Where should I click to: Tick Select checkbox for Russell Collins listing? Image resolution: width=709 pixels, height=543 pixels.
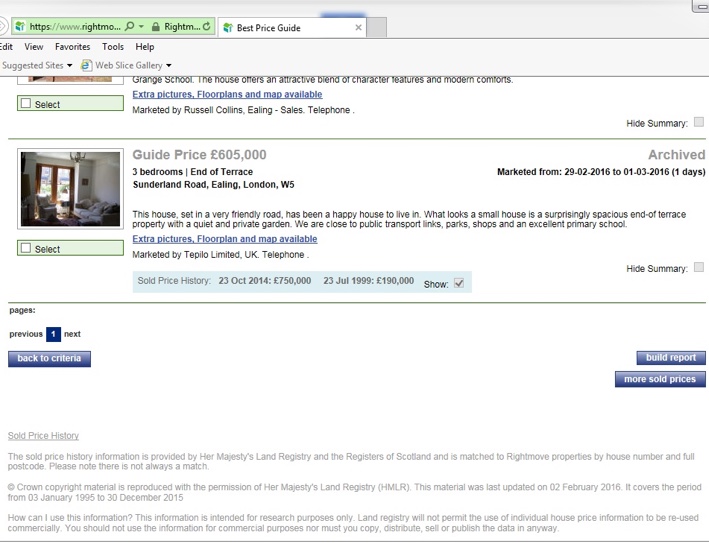point(26,104)
